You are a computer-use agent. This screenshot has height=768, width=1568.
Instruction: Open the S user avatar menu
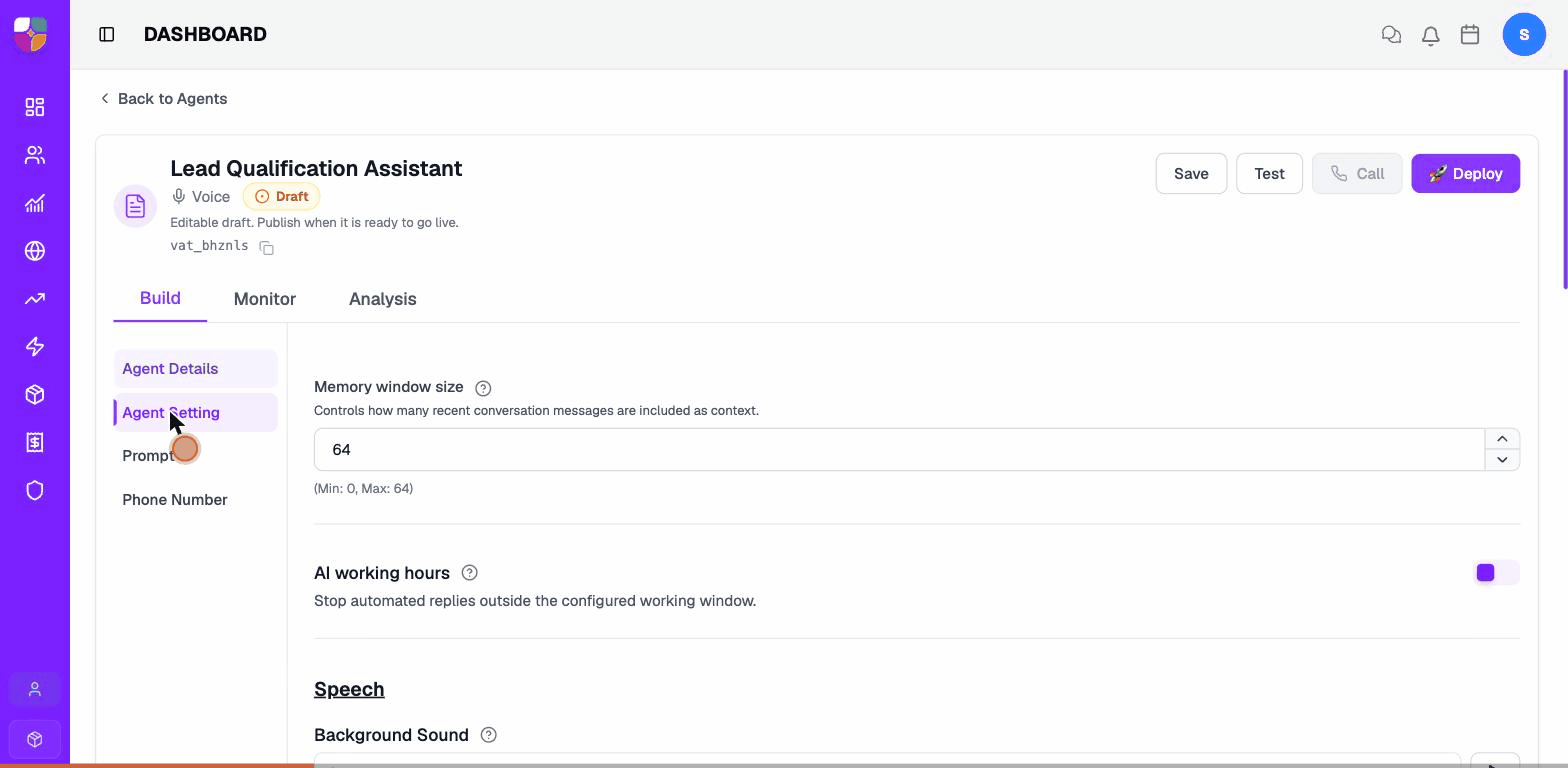click(1524, 34)
